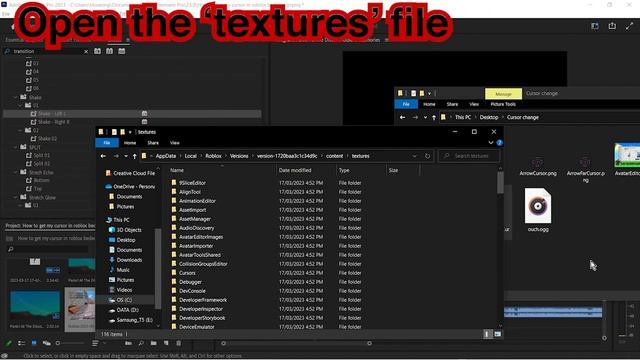Click textures file list vertical scrollbar
640x360 pixels.
(x=500, y=183)
